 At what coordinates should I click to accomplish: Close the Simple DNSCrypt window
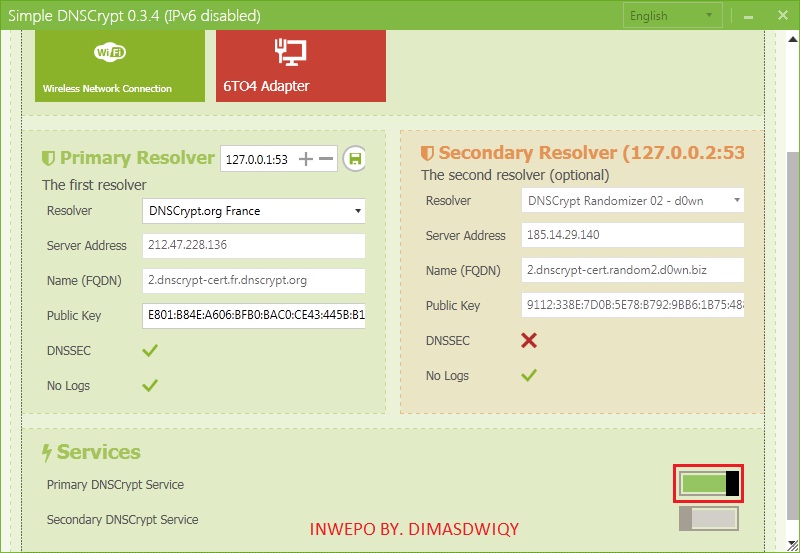point(783,15)
